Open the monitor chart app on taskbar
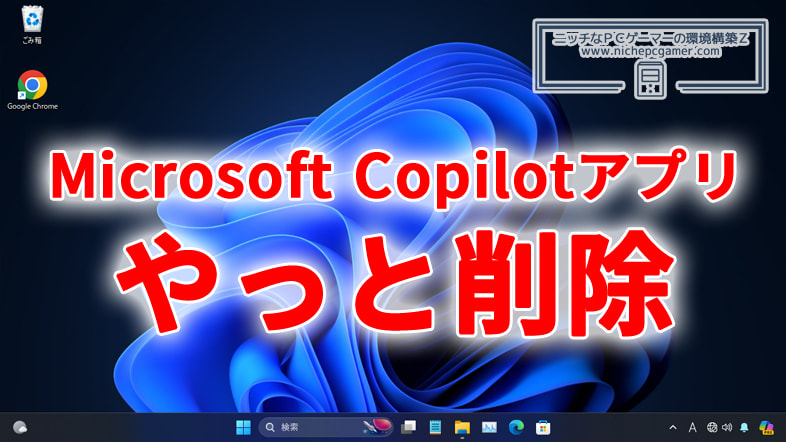The width and height of the screenshot is (786, 442). [x=489, y=427]
